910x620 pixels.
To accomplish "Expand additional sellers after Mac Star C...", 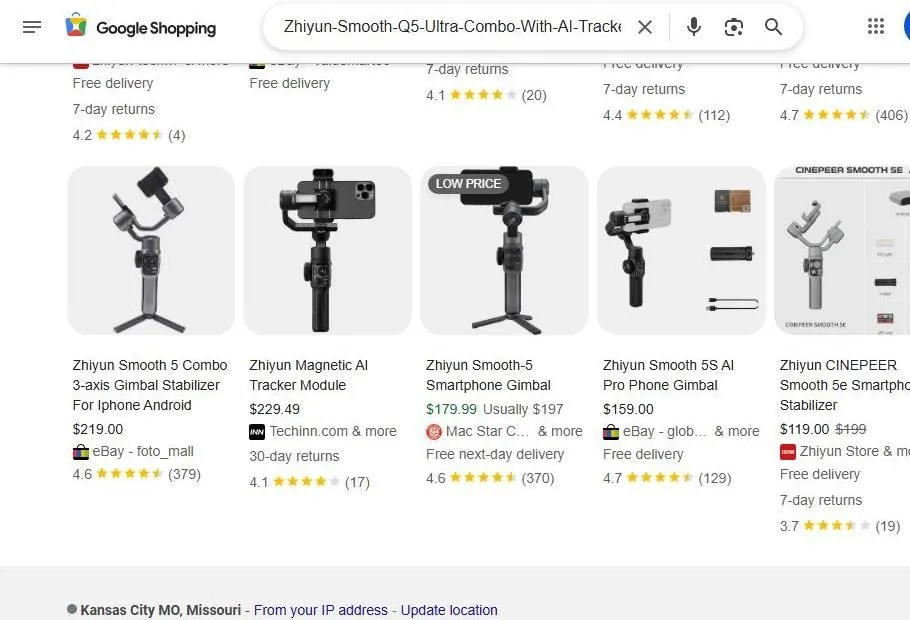I will [560, 431].
